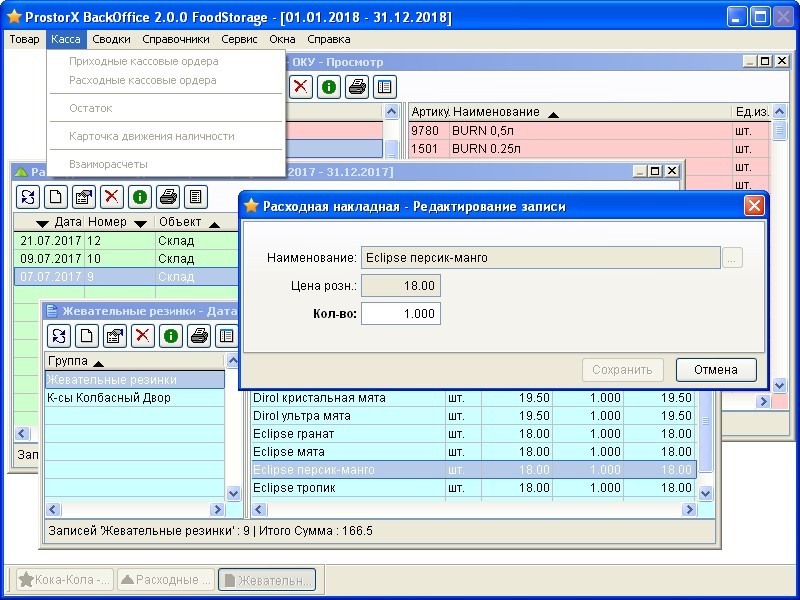Click printer icon in Жевательные резинки toolbar
The width and height of the screenshot is (800, 600).
click(x=199, y=336)
